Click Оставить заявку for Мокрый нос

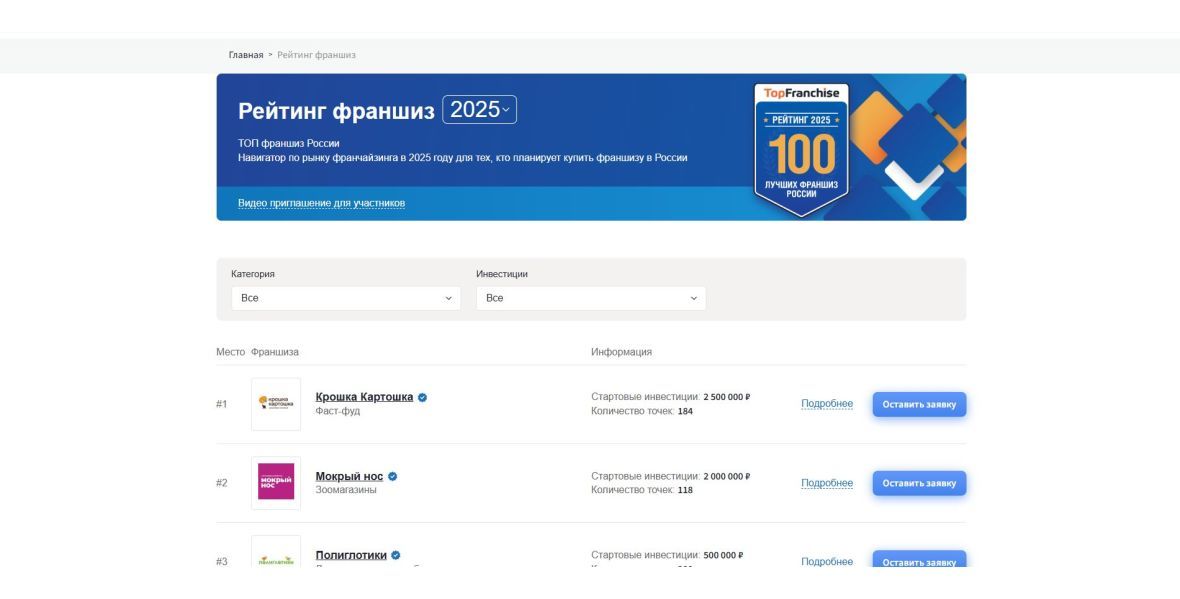920,483
